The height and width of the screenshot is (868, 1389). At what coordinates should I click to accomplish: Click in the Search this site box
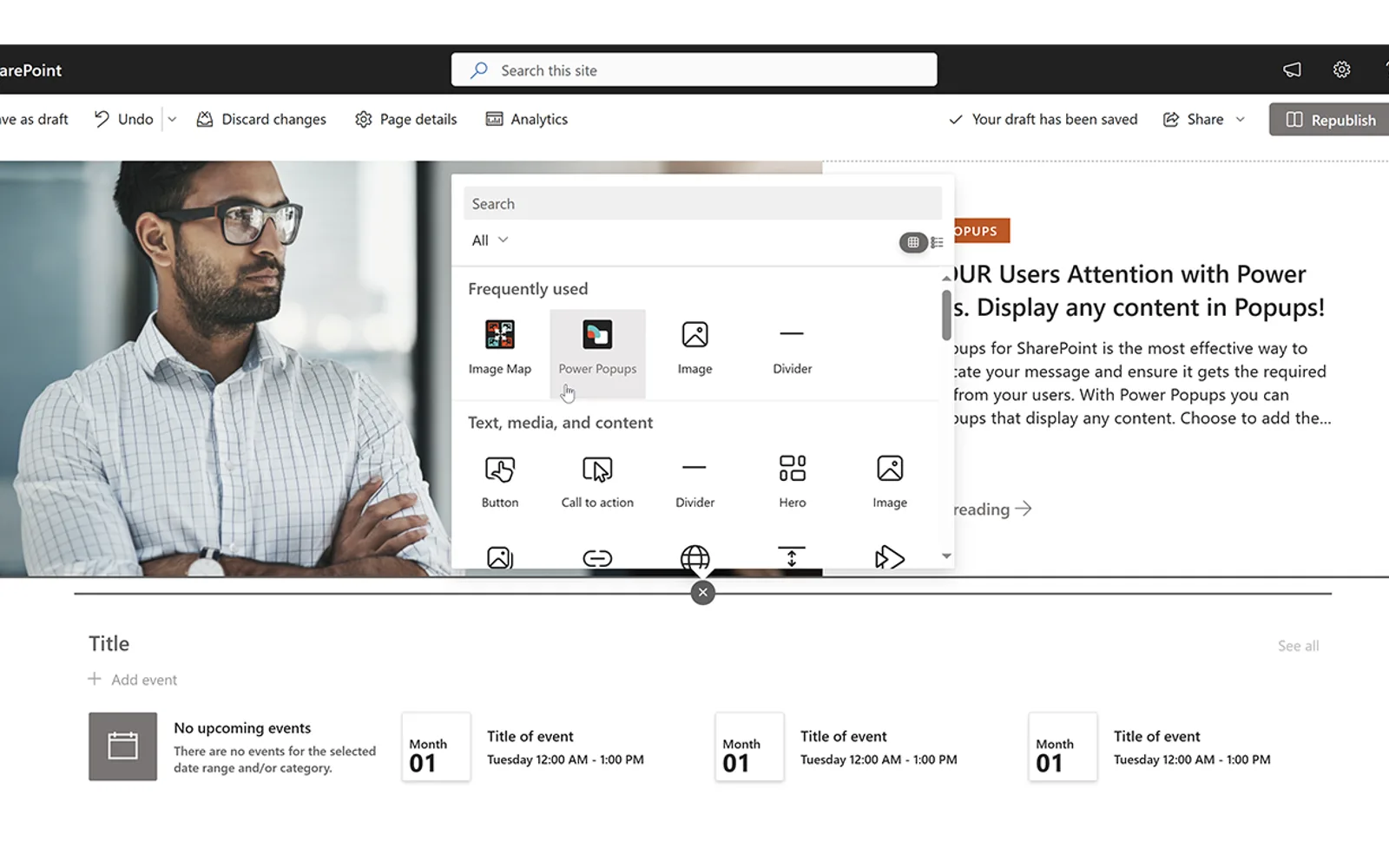pos(694,69)
